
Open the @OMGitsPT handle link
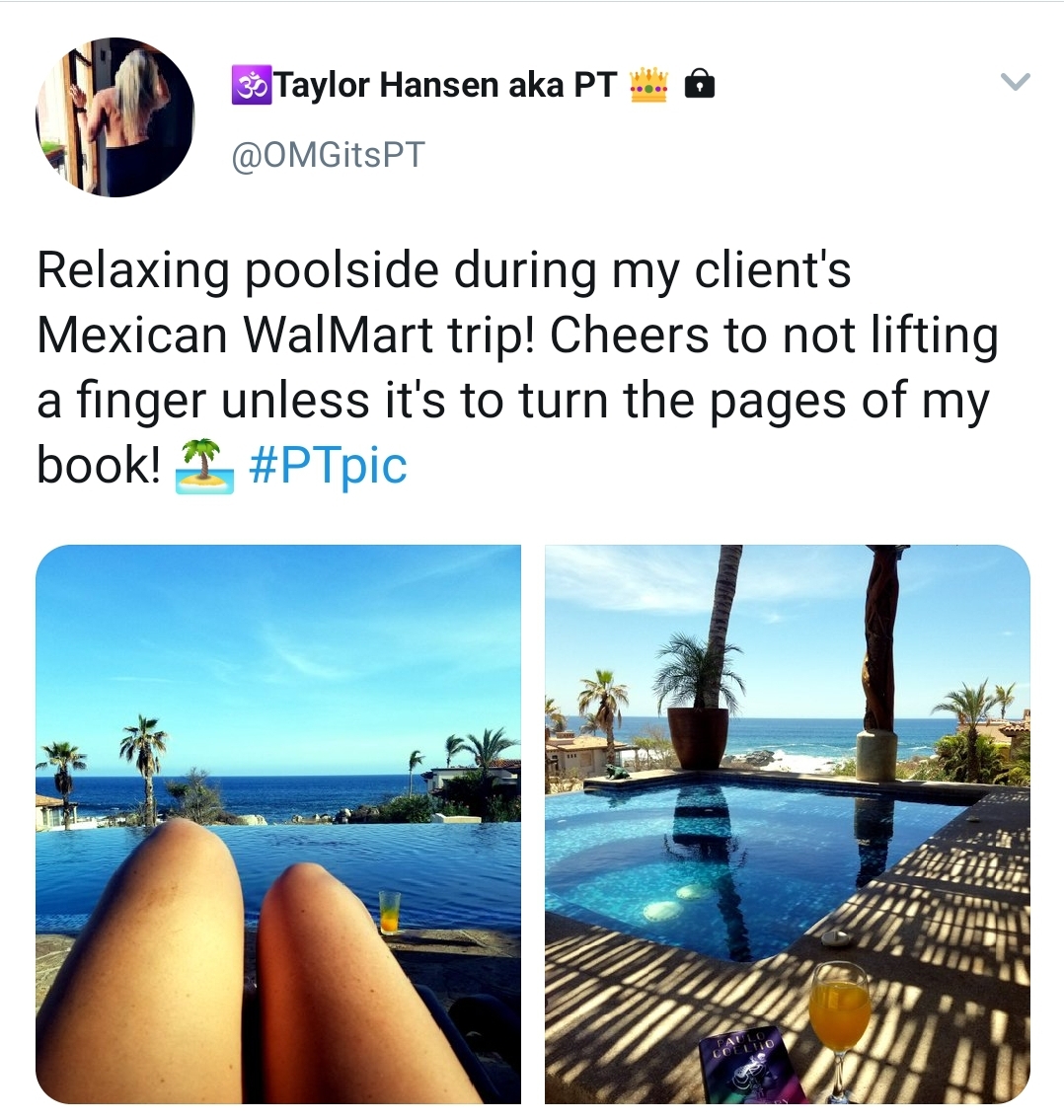coord(328,155)
